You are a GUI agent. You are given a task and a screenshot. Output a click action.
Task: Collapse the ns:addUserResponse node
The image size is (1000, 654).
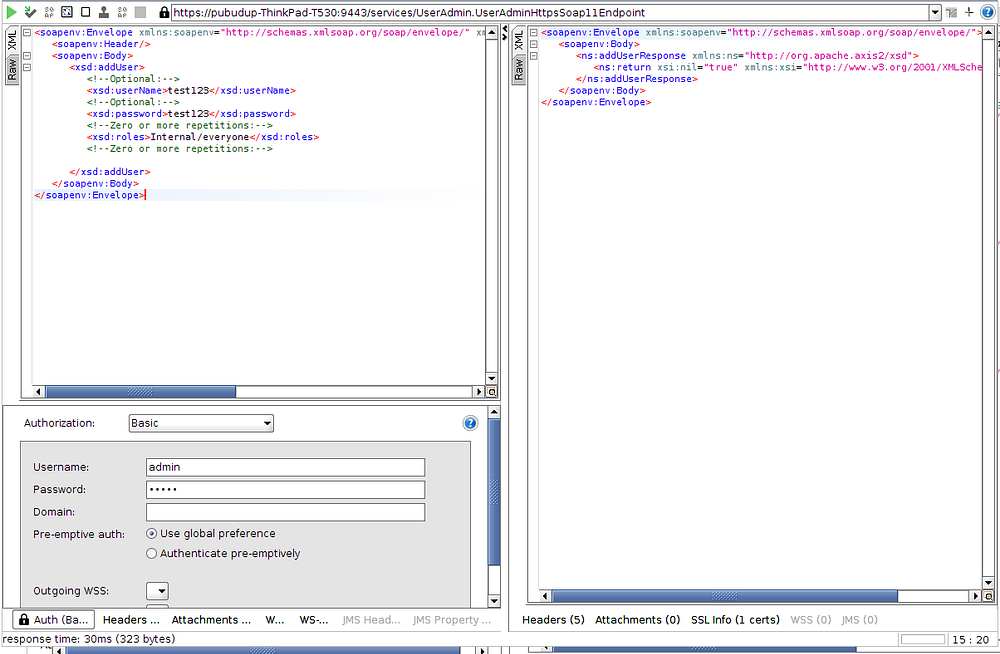(x=534, y=56)
